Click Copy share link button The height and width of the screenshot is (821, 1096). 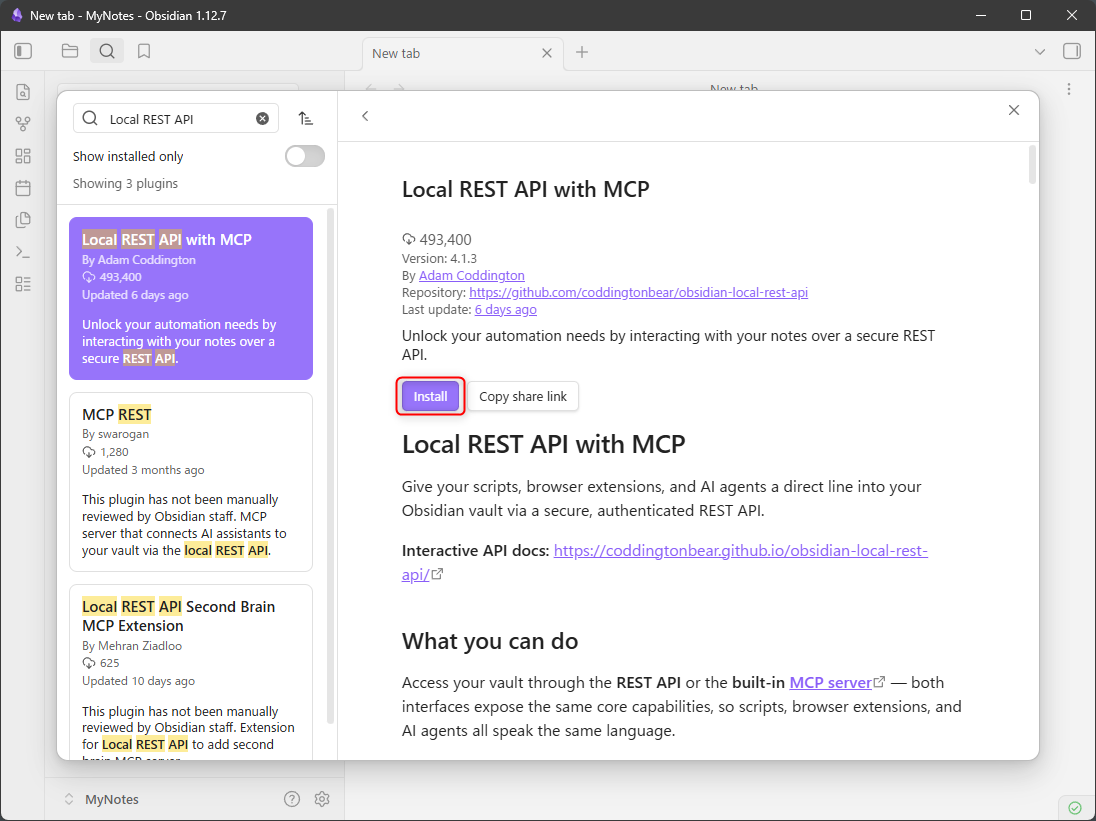pos(523,396)
